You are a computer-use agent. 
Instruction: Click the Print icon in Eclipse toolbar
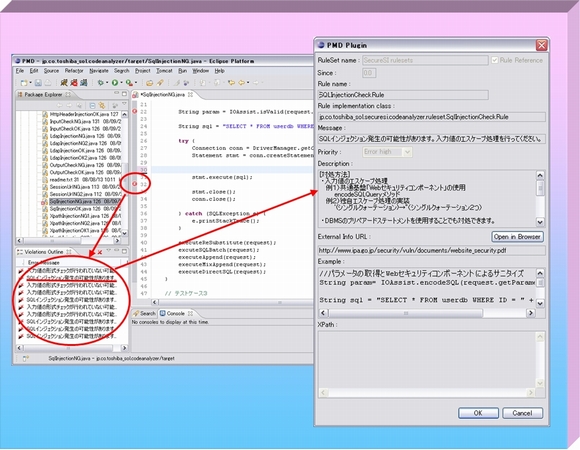48,83
